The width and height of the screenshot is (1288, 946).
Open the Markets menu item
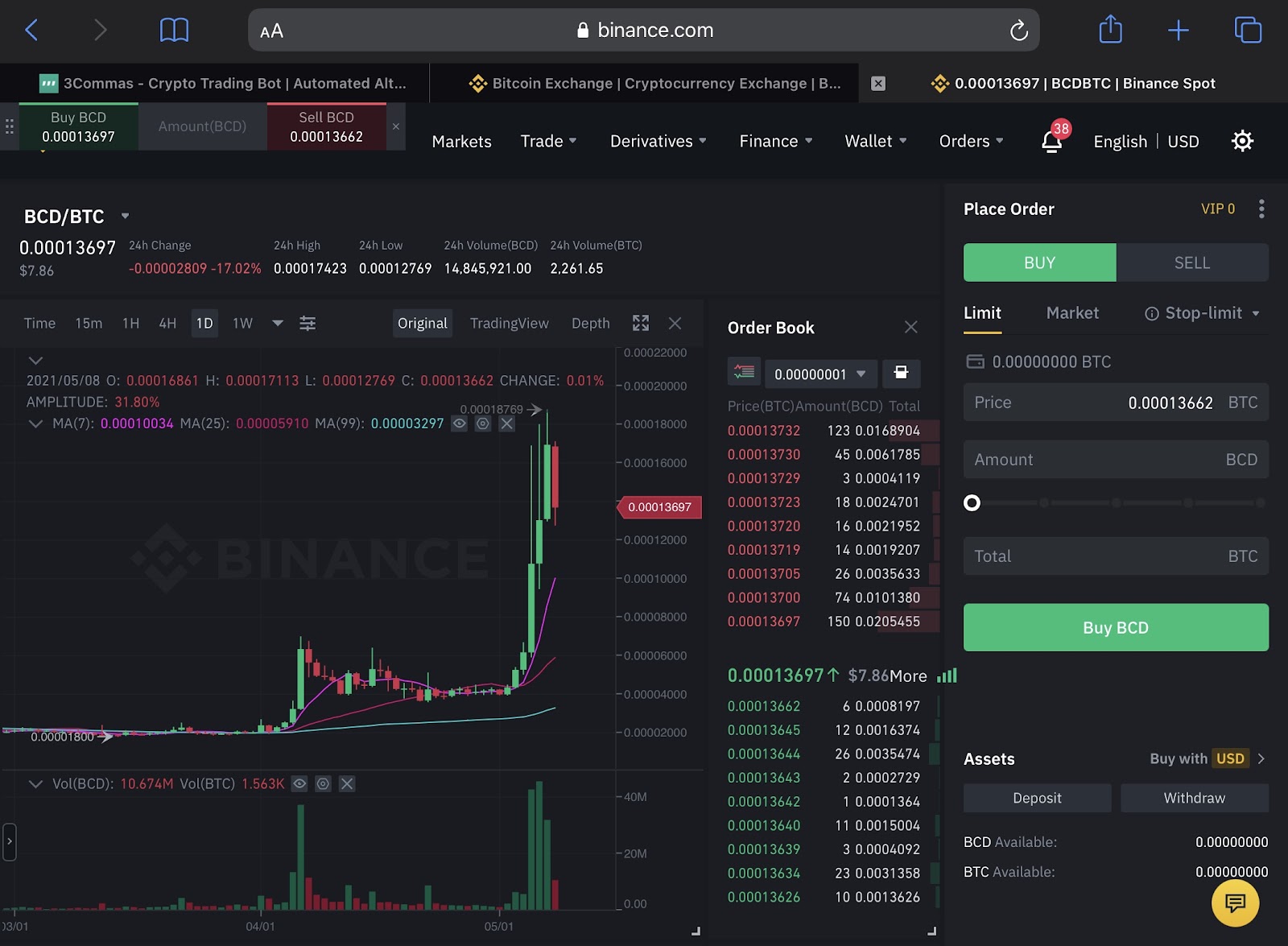[461, 141]
